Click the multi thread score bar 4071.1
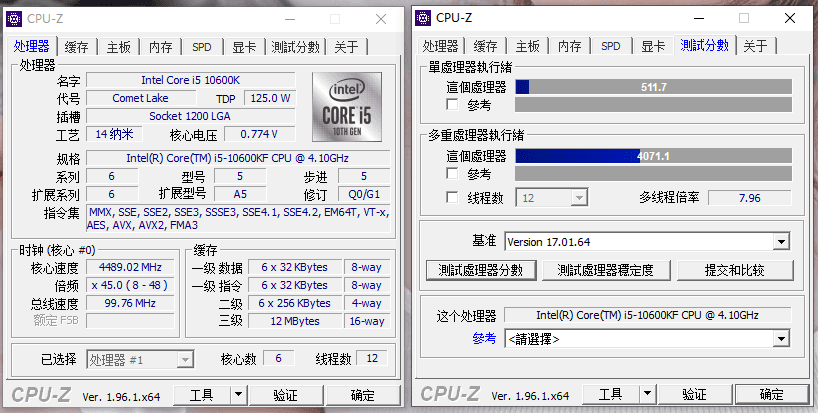 [653, 156]
